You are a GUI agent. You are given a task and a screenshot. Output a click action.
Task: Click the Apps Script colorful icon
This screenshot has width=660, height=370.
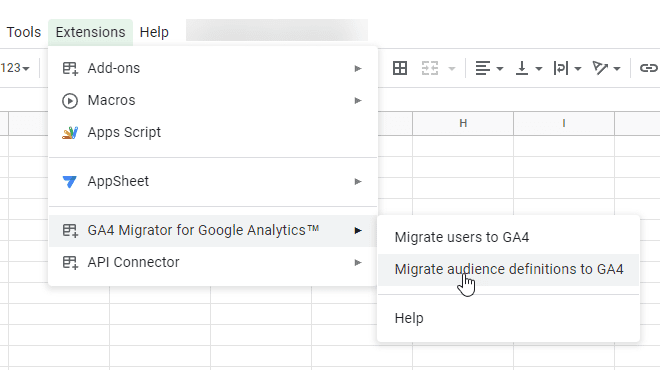[x=70, y=133]
